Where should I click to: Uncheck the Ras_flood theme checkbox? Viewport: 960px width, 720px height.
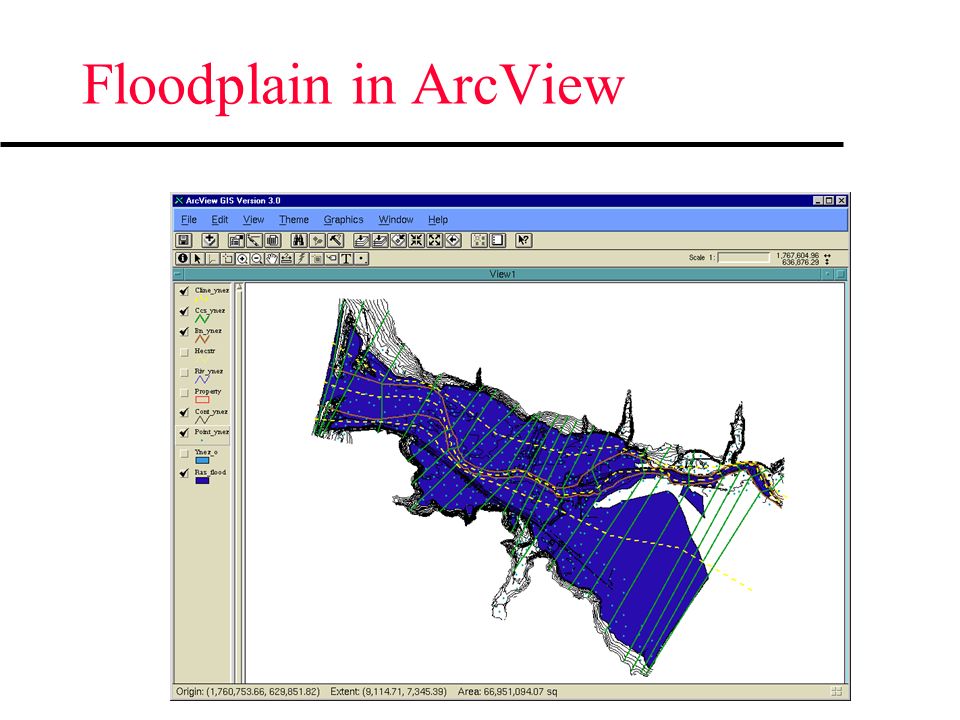(x=184, y=473)
